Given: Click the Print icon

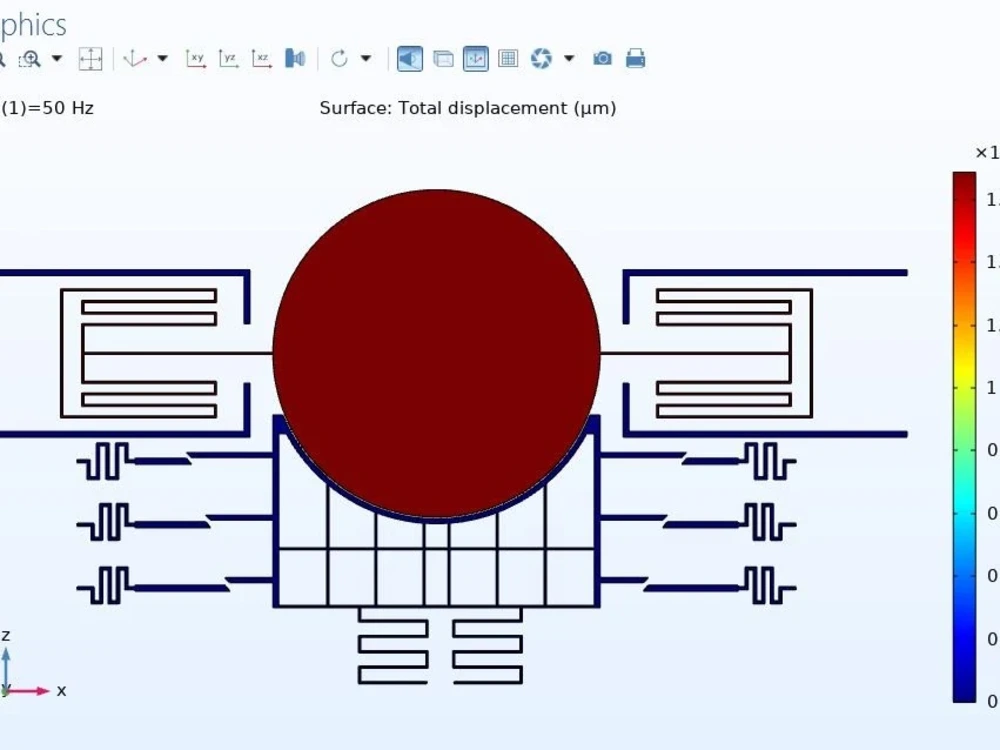Looking at the screenshot, I should click(636, 59).
